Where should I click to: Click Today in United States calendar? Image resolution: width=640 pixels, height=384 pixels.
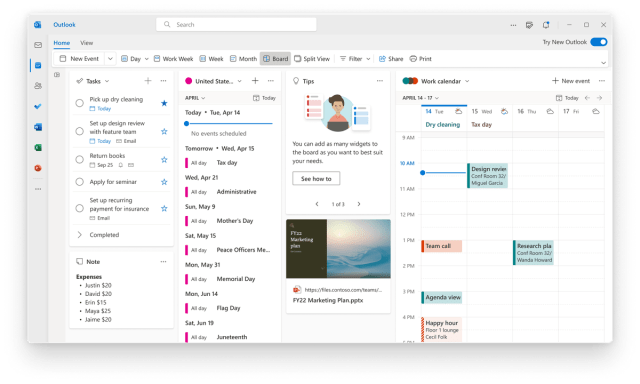point(264,98)
